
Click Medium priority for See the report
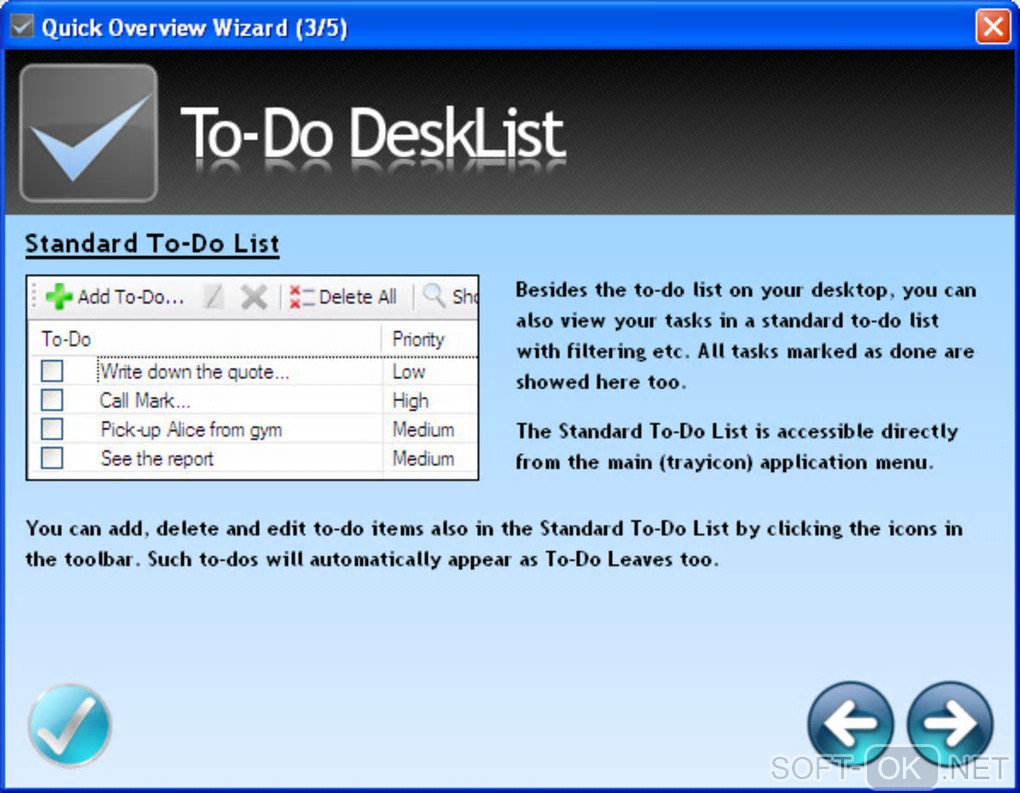423,459
